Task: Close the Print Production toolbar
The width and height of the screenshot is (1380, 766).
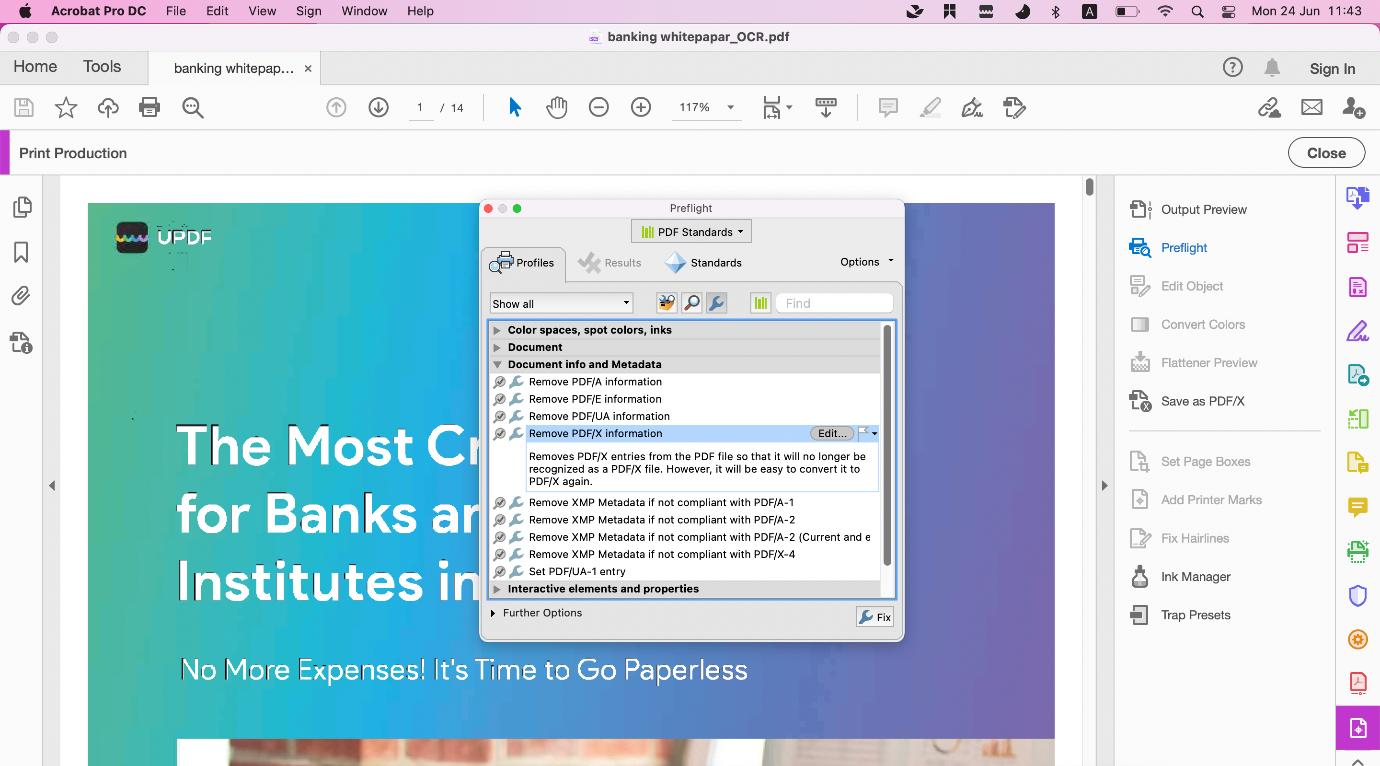Action: (1326, 153)
